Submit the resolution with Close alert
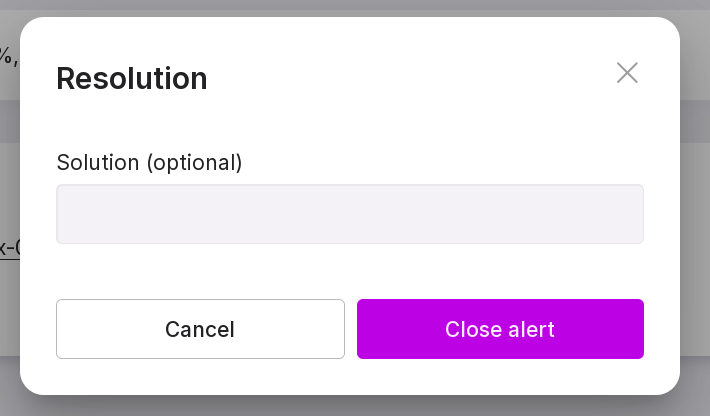710x416 pixels. click(500, 329)
